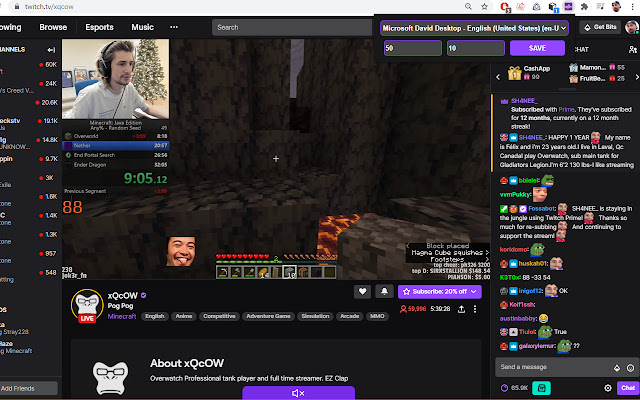Viewport: 640px width, 400px height.
Task: Click the Add Friends search box
Action: (x=28, y=388)
